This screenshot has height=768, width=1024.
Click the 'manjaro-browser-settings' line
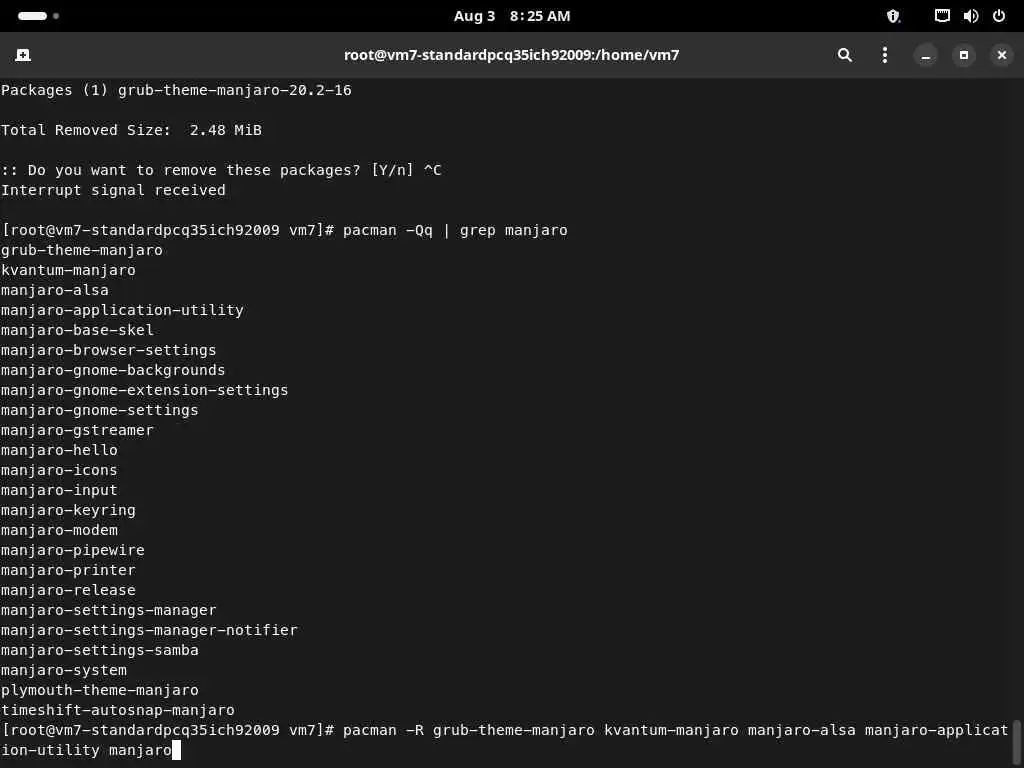pyautogui.click(x=108, y=350)
